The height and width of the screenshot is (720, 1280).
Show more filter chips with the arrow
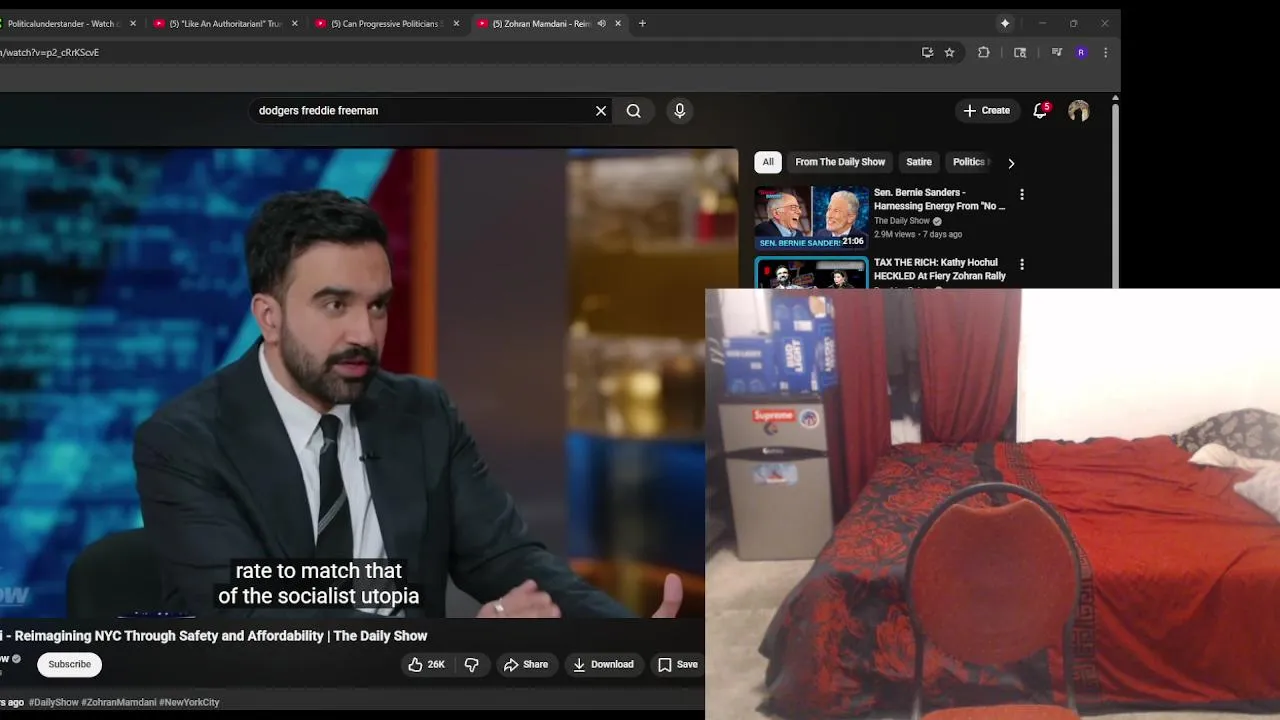pos(1011,163)
